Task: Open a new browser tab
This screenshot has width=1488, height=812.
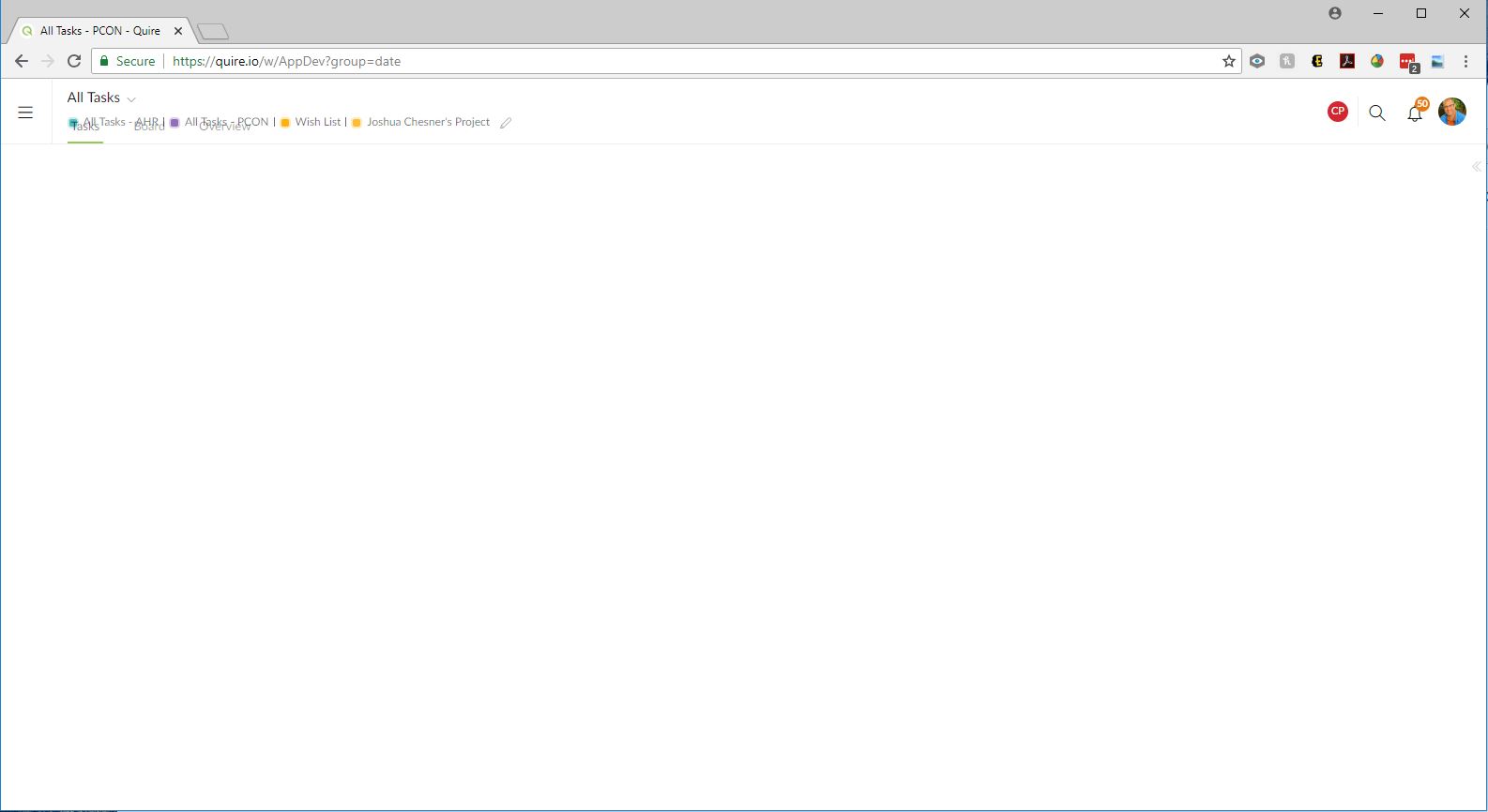Action: (x=213, y=32)
